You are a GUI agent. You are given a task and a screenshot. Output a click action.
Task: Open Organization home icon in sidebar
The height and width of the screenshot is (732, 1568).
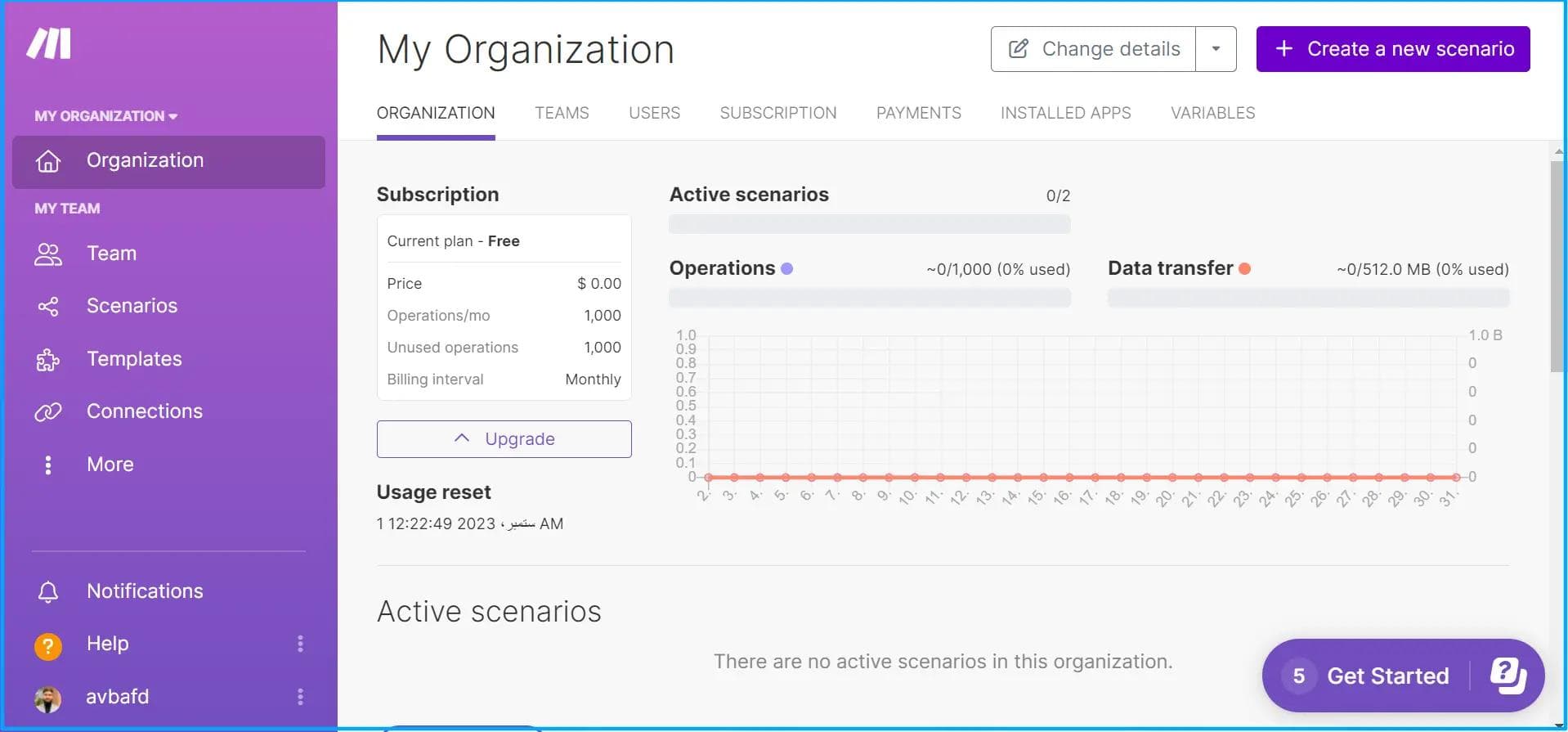(48, 161)
